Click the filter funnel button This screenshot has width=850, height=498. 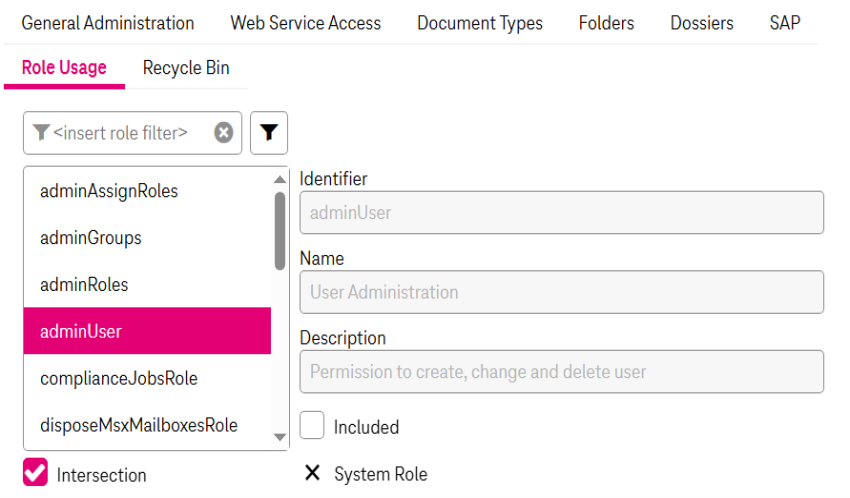(x=269, y=133)
